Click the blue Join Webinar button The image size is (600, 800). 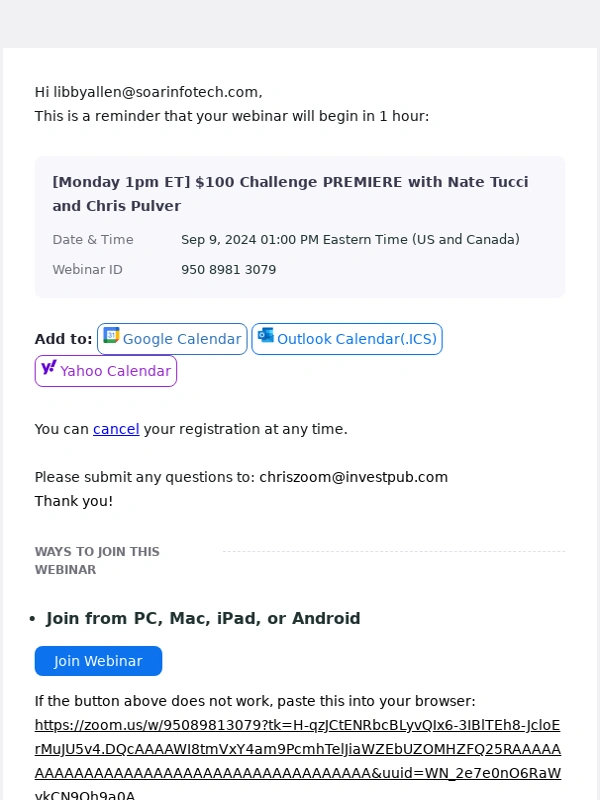coord(98,661)
